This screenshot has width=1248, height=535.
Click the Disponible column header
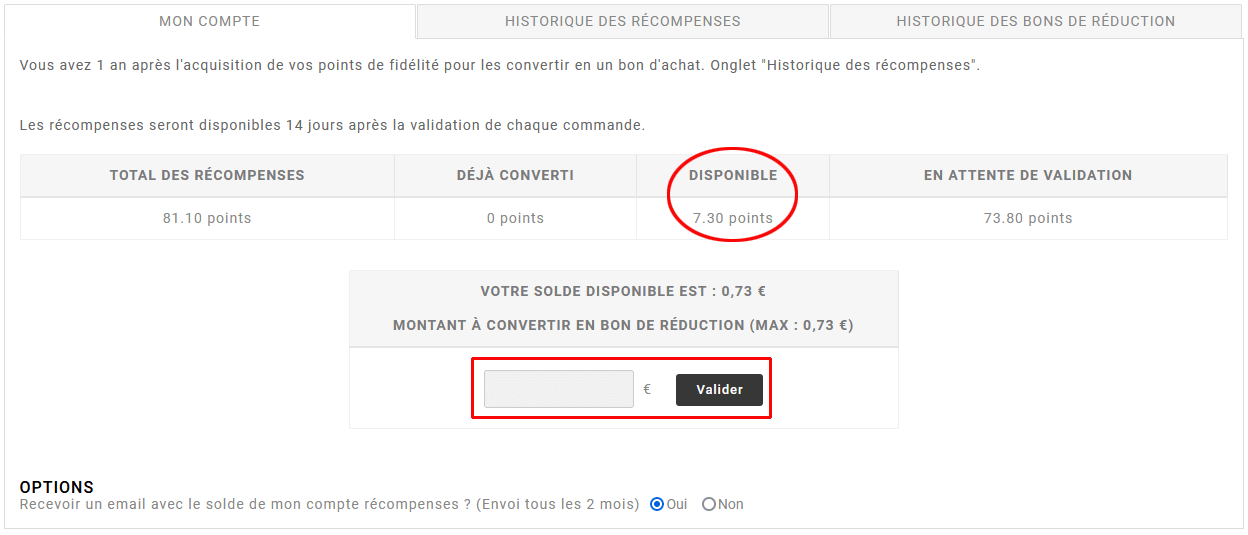732,175
